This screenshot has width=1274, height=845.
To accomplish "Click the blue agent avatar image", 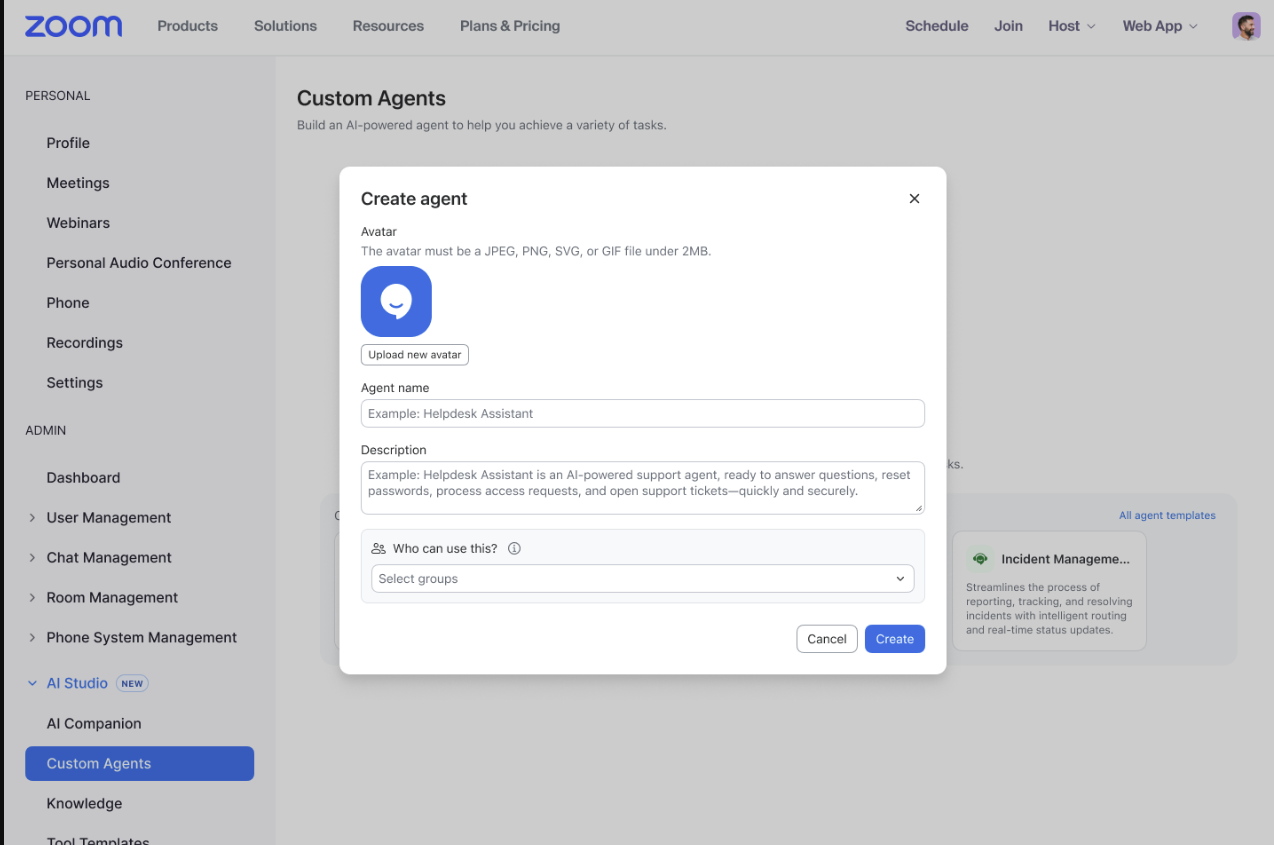I will point(396,301).
